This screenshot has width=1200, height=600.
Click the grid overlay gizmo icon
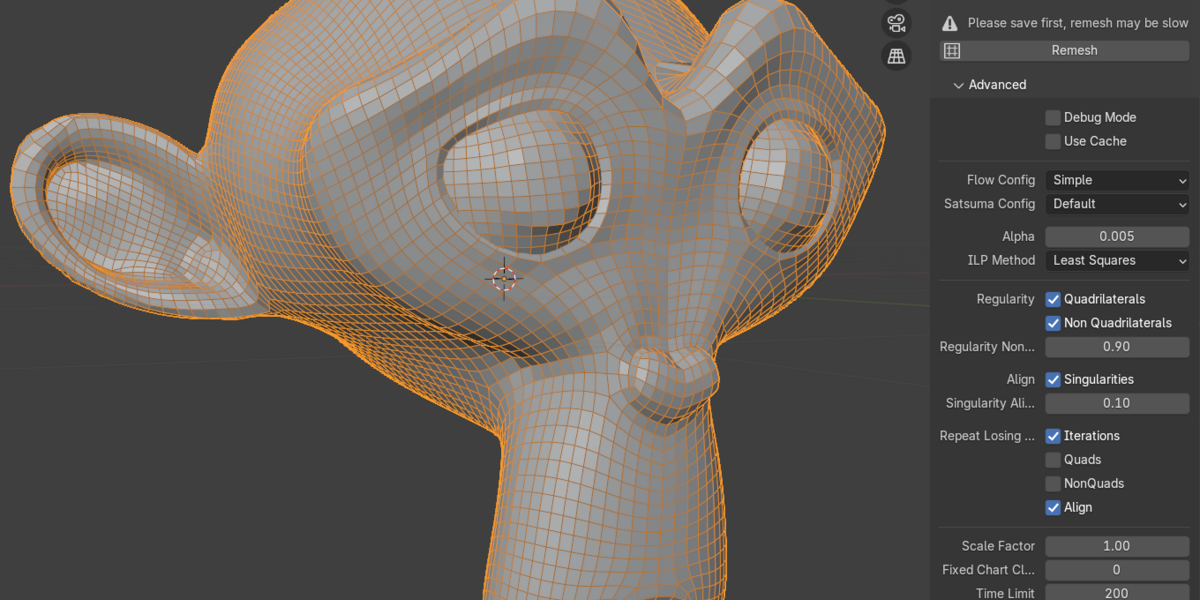[x=896, y=56]
